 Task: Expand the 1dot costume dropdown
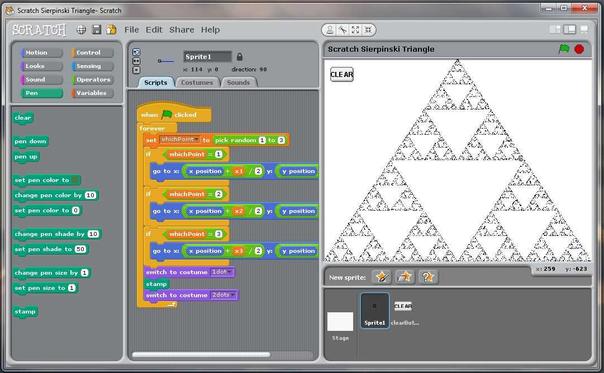pos(222,272)
